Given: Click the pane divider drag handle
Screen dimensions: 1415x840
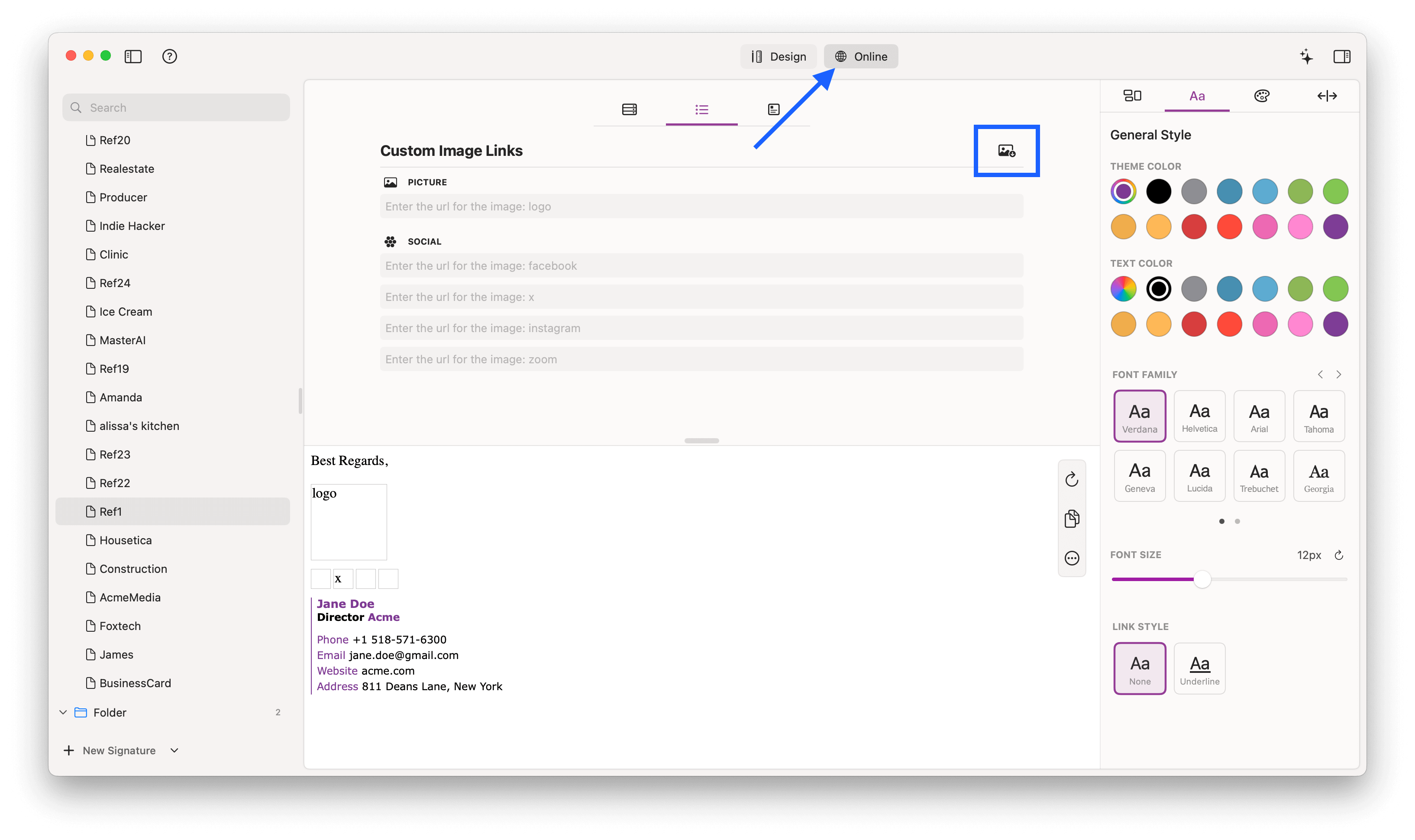Looking at the screenshot, I should [701, 440].
